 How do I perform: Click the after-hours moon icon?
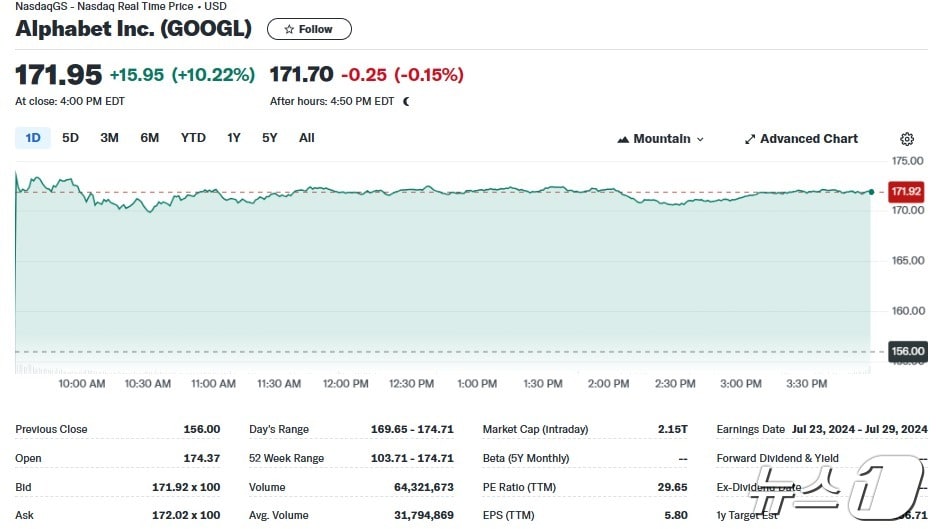pos(406,101)
